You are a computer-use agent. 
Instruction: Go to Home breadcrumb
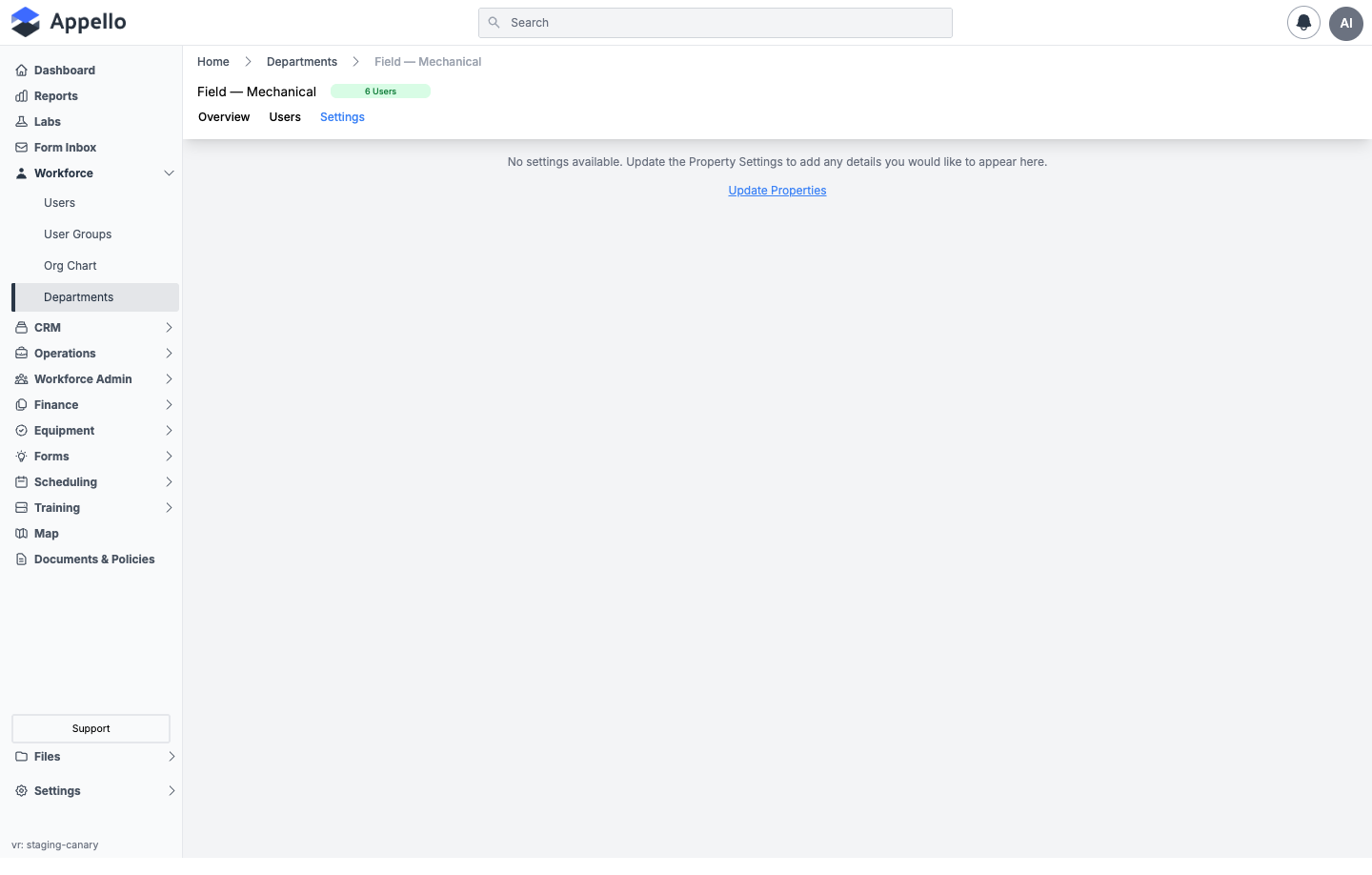213,62
